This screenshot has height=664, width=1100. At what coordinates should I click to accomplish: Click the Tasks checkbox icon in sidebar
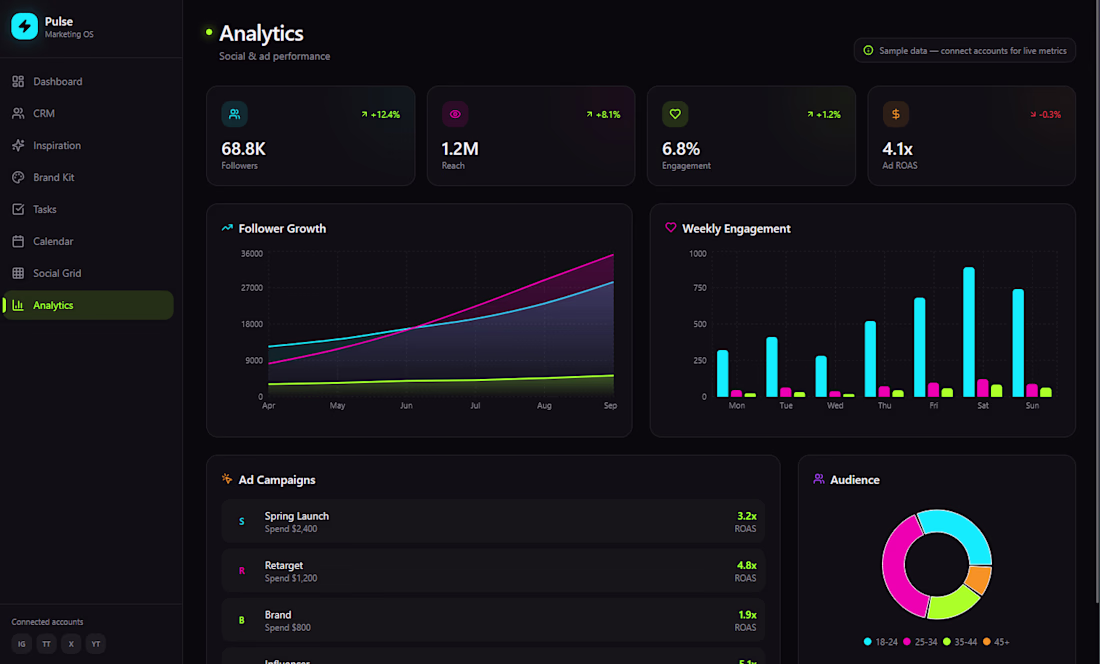(18, 209)
